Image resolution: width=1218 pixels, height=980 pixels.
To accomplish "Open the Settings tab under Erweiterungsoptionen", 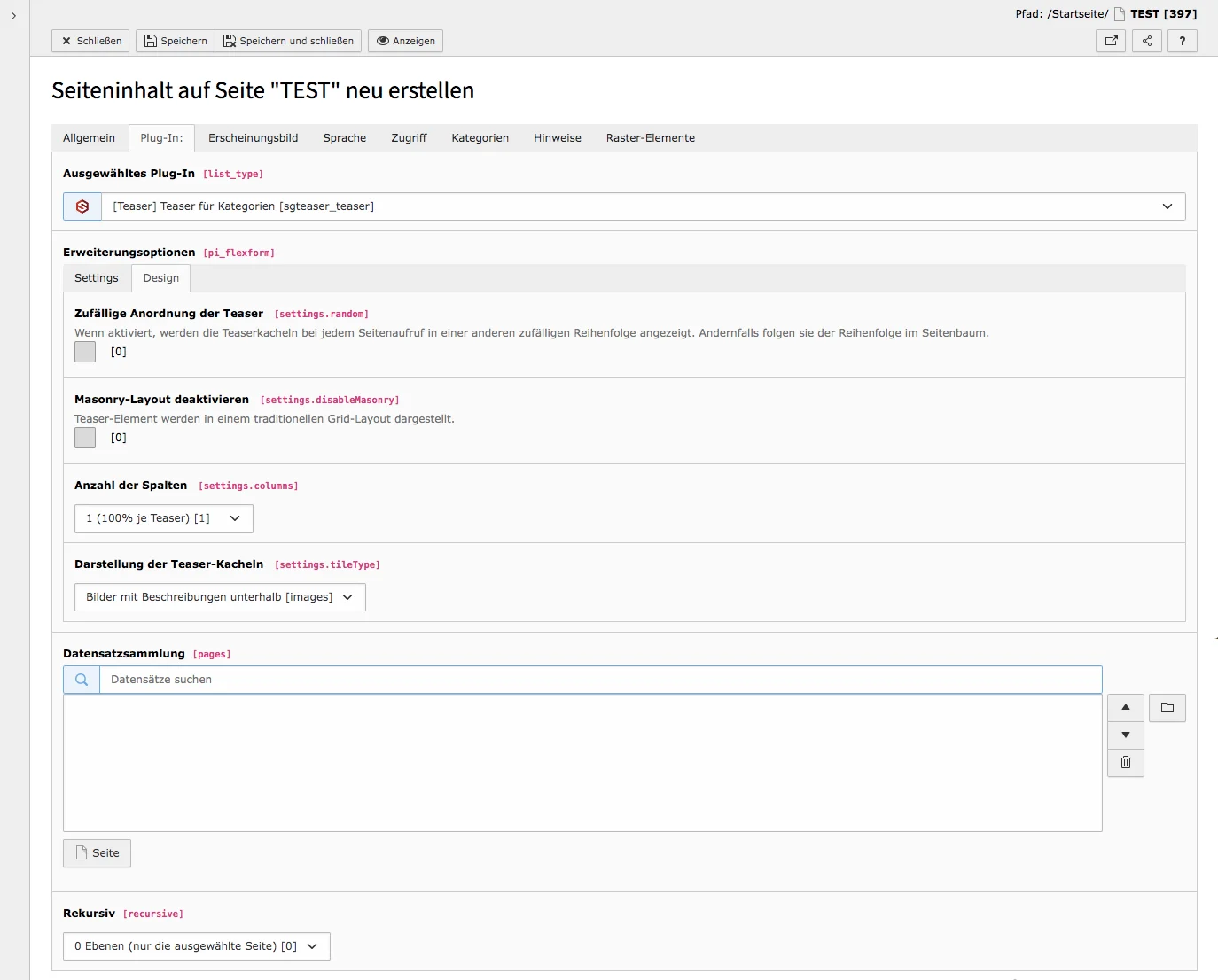I will pos(97,277).
